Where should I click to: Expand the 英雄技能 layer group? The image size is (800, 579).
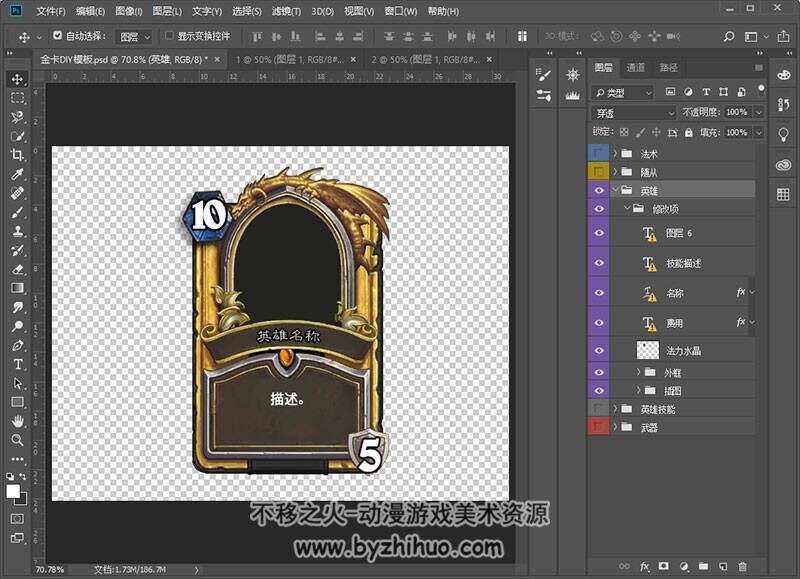[615, 409]
